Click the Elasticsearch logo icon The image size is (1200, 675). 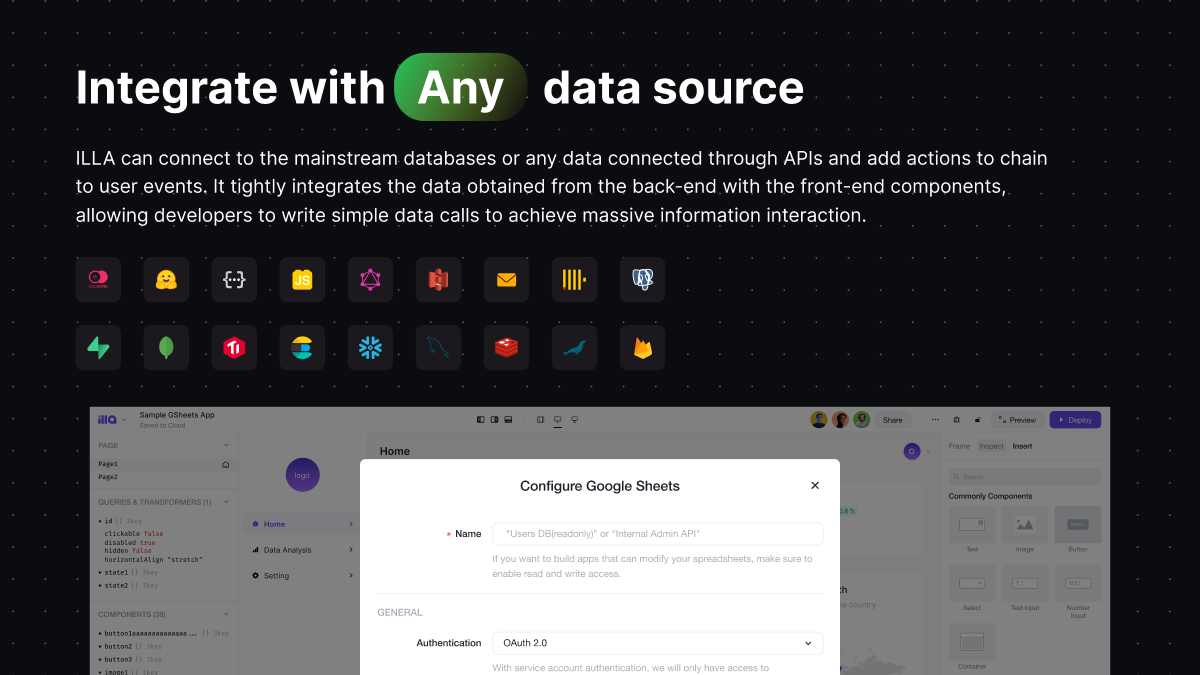tap(302, 348)
